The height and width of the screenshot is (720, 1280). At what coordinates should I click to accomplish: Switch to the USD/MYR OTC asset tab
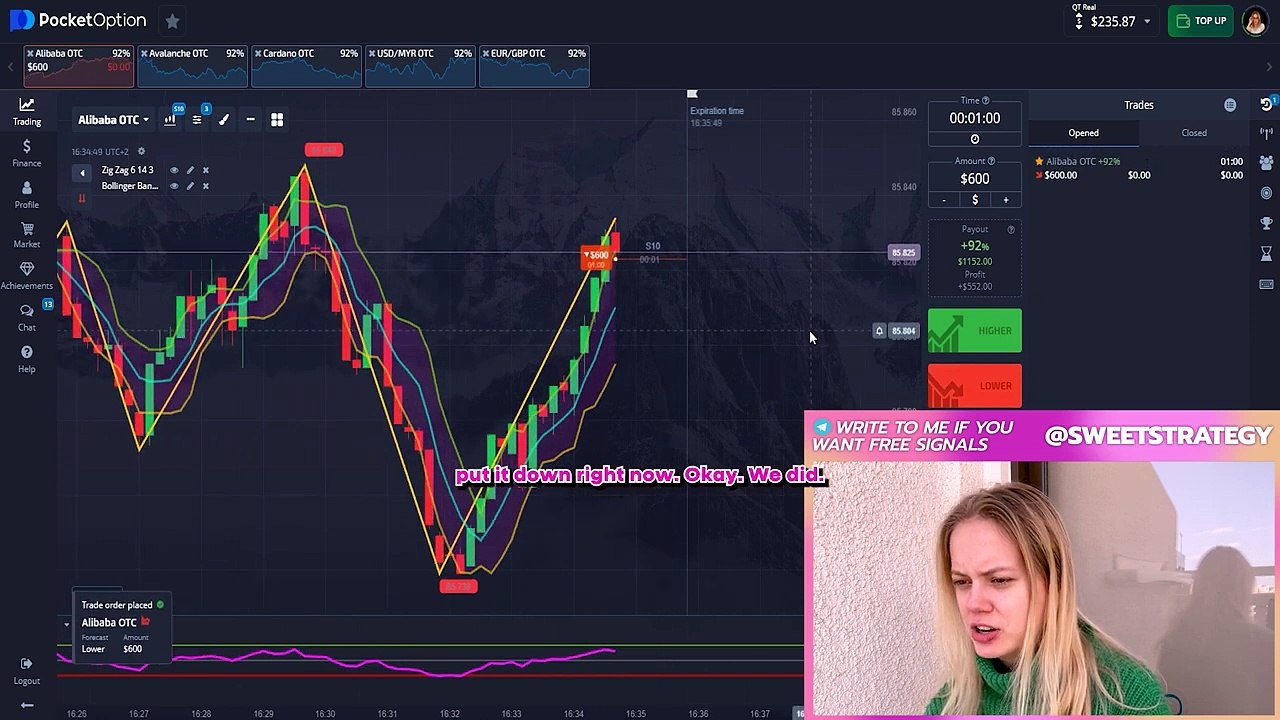point(421,66)
